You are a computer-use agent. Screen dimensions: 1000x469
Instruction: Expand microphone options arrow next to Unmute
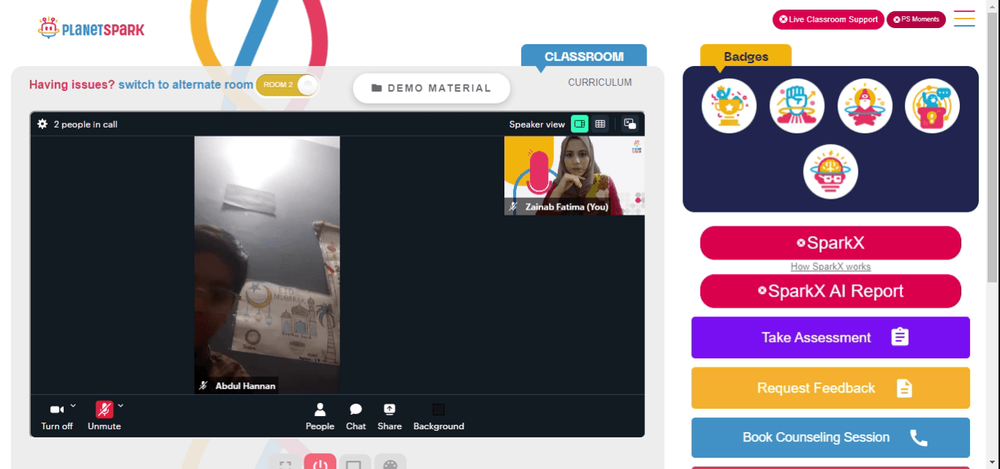[121, 405]
